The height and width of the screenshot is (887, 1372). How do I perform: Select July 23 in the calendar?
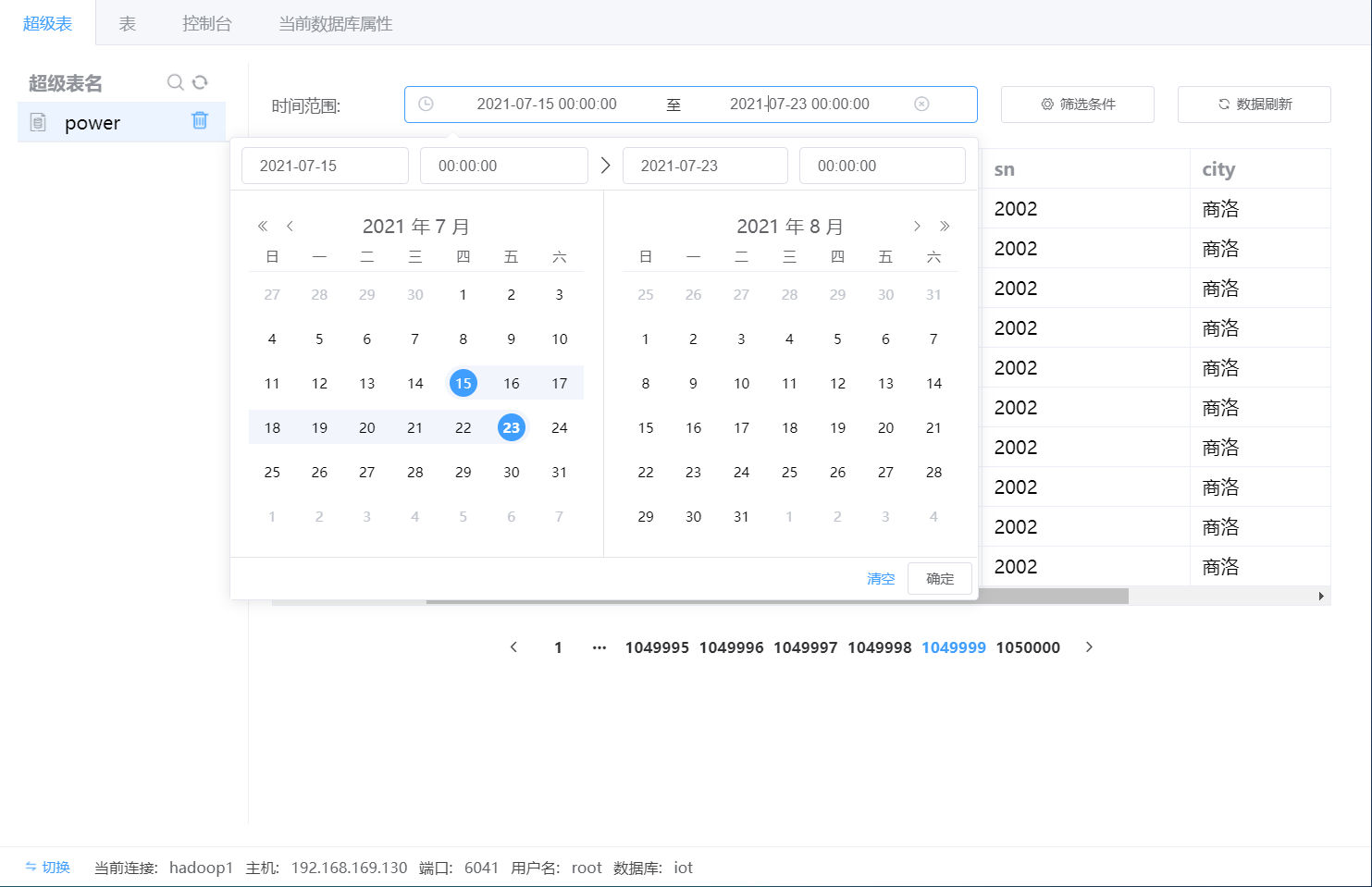512,427
